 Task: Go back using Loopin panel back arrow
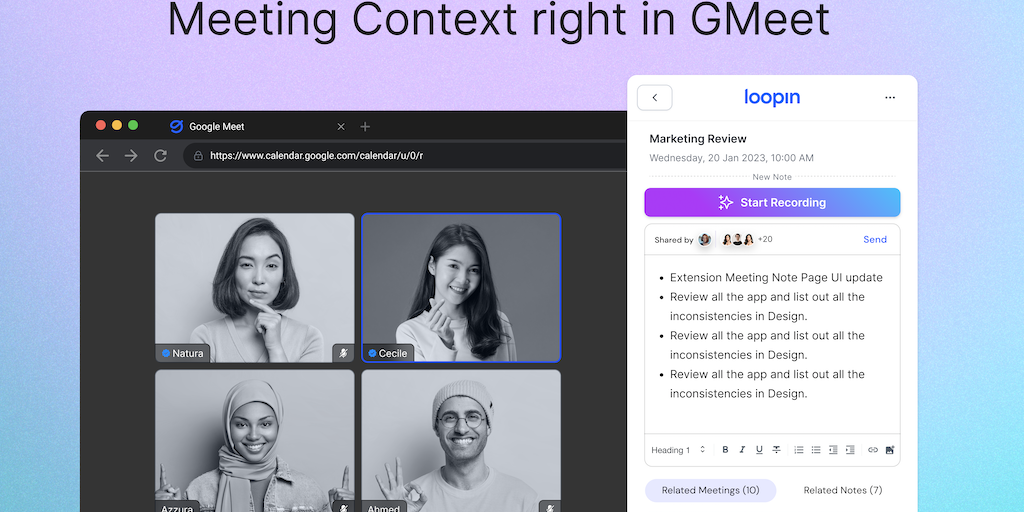pos(655,98)
